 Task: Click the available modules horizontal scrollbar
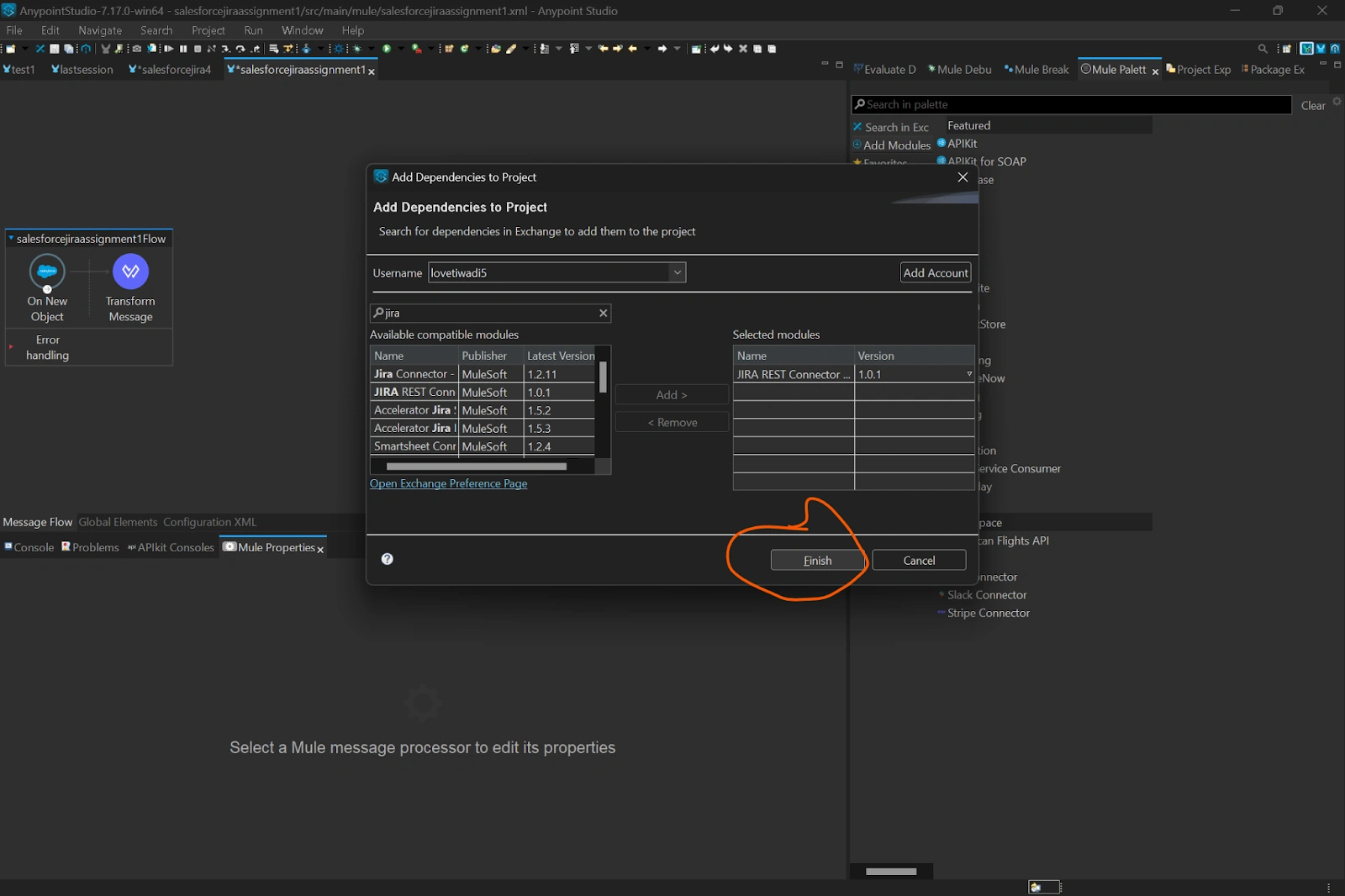pos(476,466)
